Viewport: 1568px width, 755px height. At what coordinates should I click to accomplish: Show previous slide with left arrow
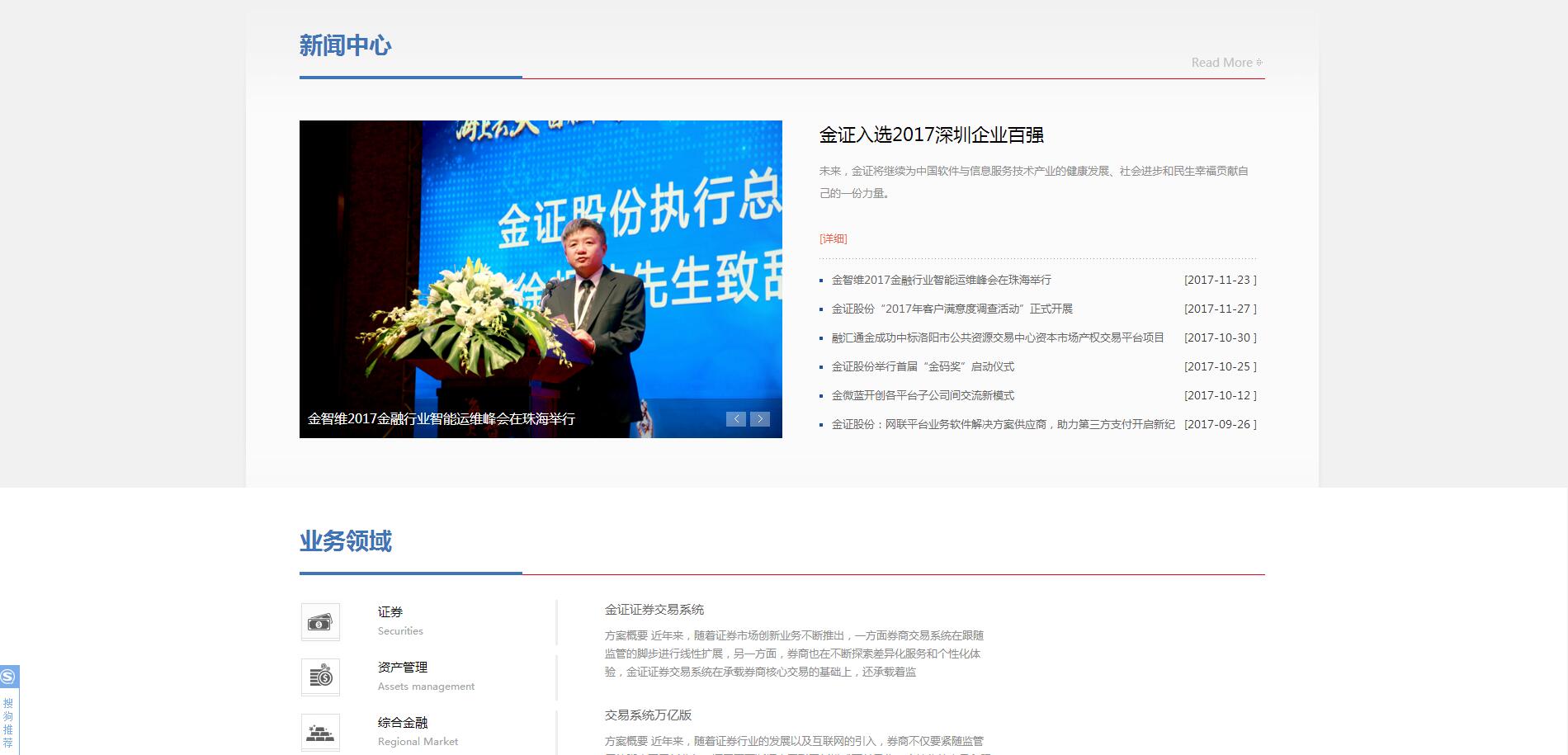tap(736, 419)
